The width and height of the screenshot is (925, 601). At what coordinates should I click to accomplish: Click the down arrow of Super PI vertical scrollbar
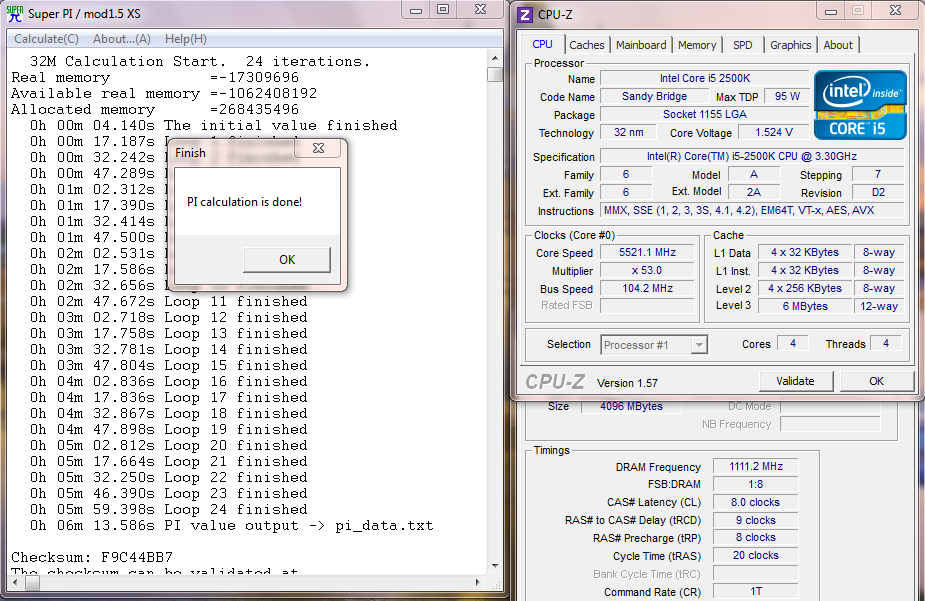click(495, 566)
